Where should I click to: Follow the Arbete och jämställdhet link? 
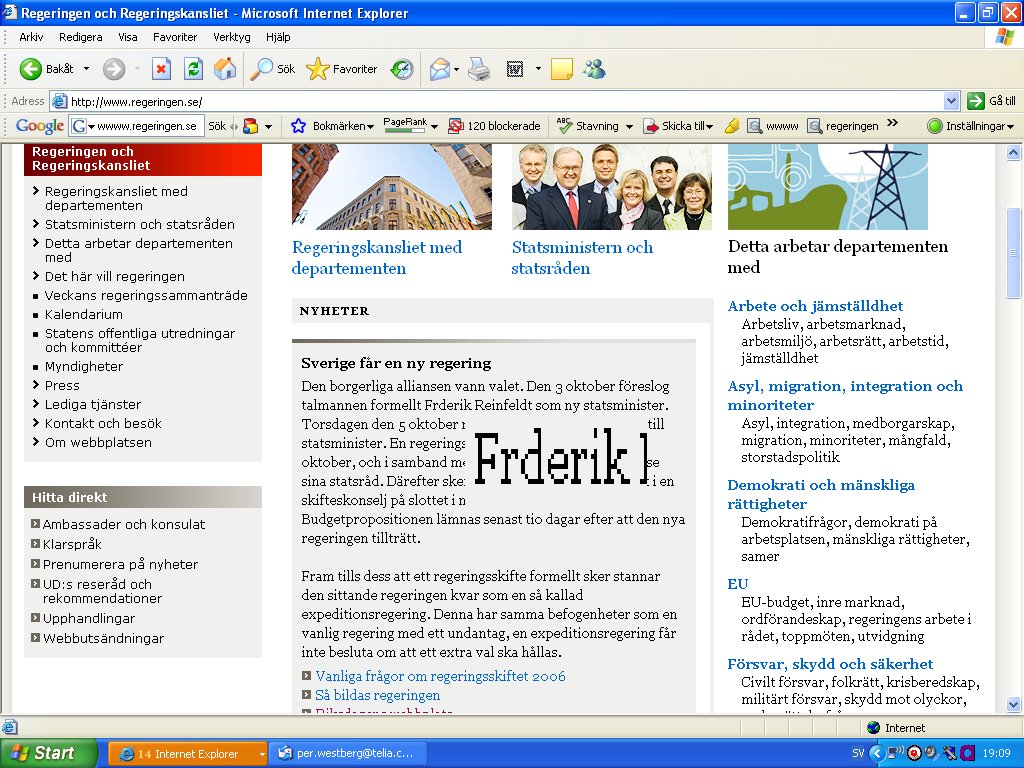coord(815,306)
